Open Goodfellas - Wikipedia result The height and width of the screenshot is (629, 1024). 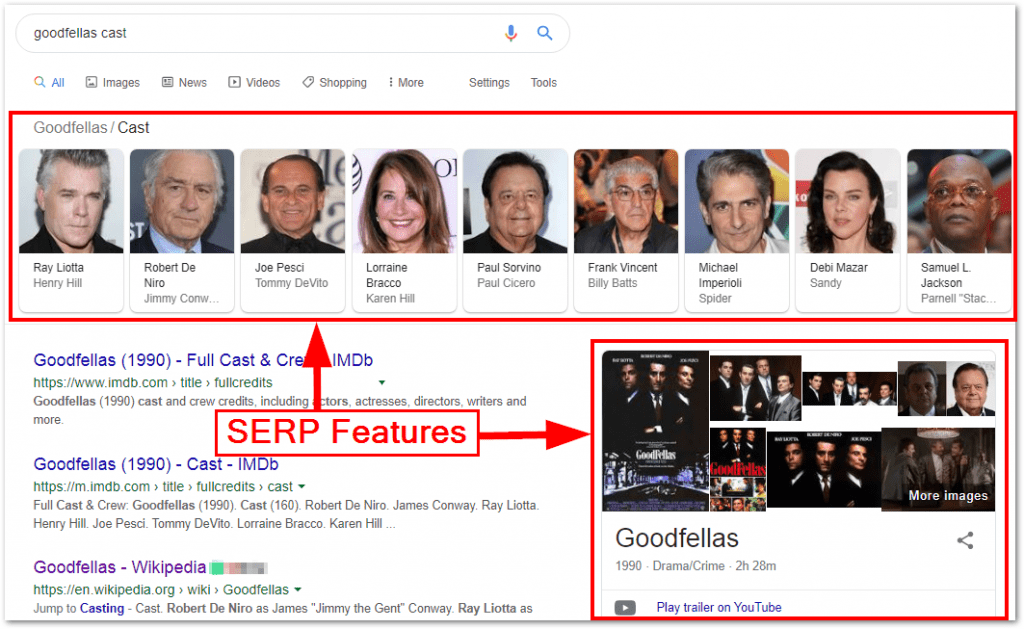120,567
